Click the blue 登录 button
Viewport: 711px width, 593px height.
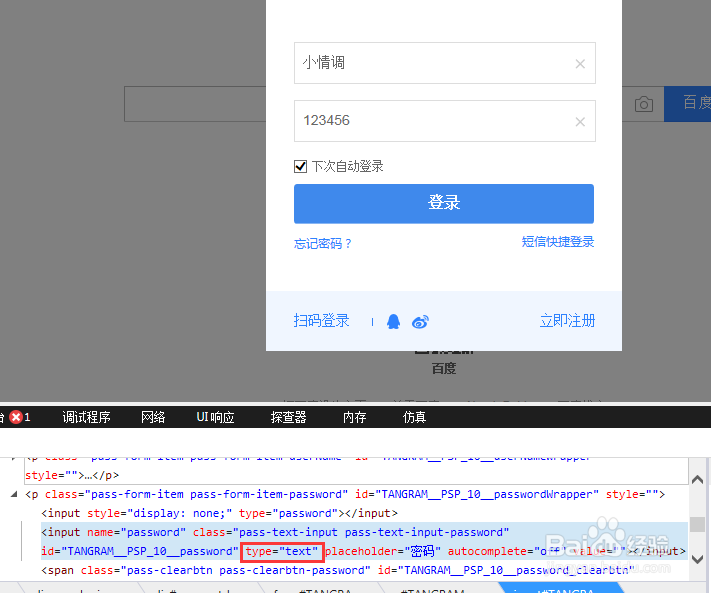(443, 204)
